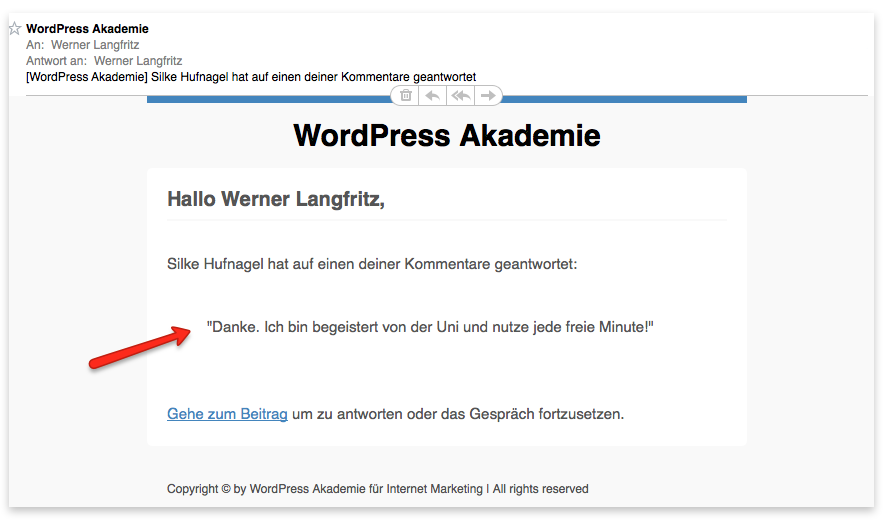This screenshot has height=521, width=883.
Task: Click the greeting 'Hallo Werner Langfritz,'
Action: (276, 199)
